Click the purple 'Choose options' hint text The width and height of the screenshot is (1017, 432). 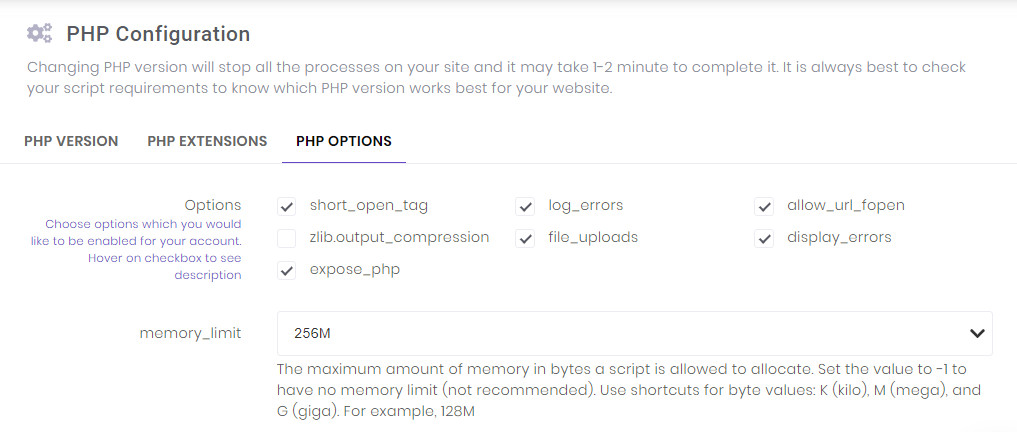(x=143, y=249)
